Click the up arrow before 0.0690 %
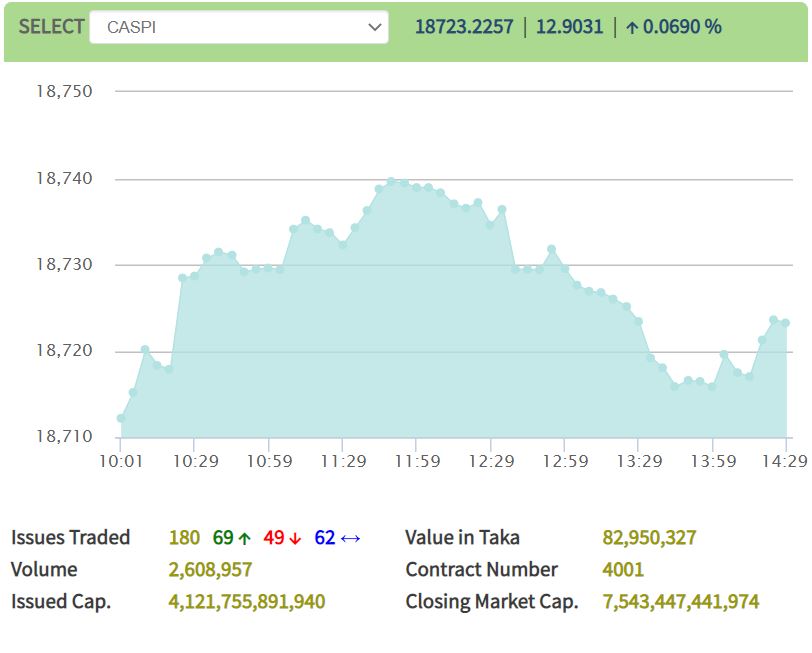Viewport: 812px width, 653px height. coord(632,27)
